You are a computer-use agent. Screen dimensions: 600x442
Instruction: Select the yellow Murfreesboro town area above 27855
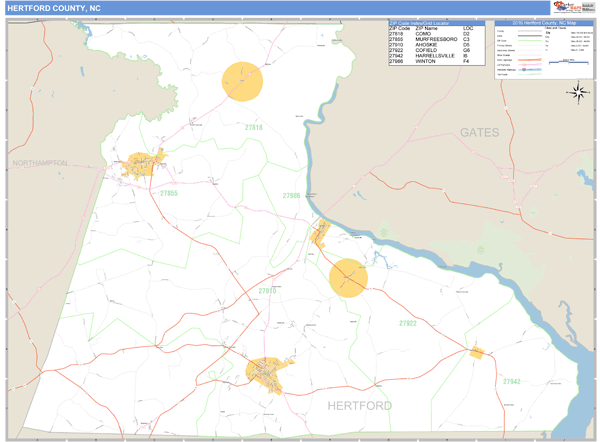[142, 165]
